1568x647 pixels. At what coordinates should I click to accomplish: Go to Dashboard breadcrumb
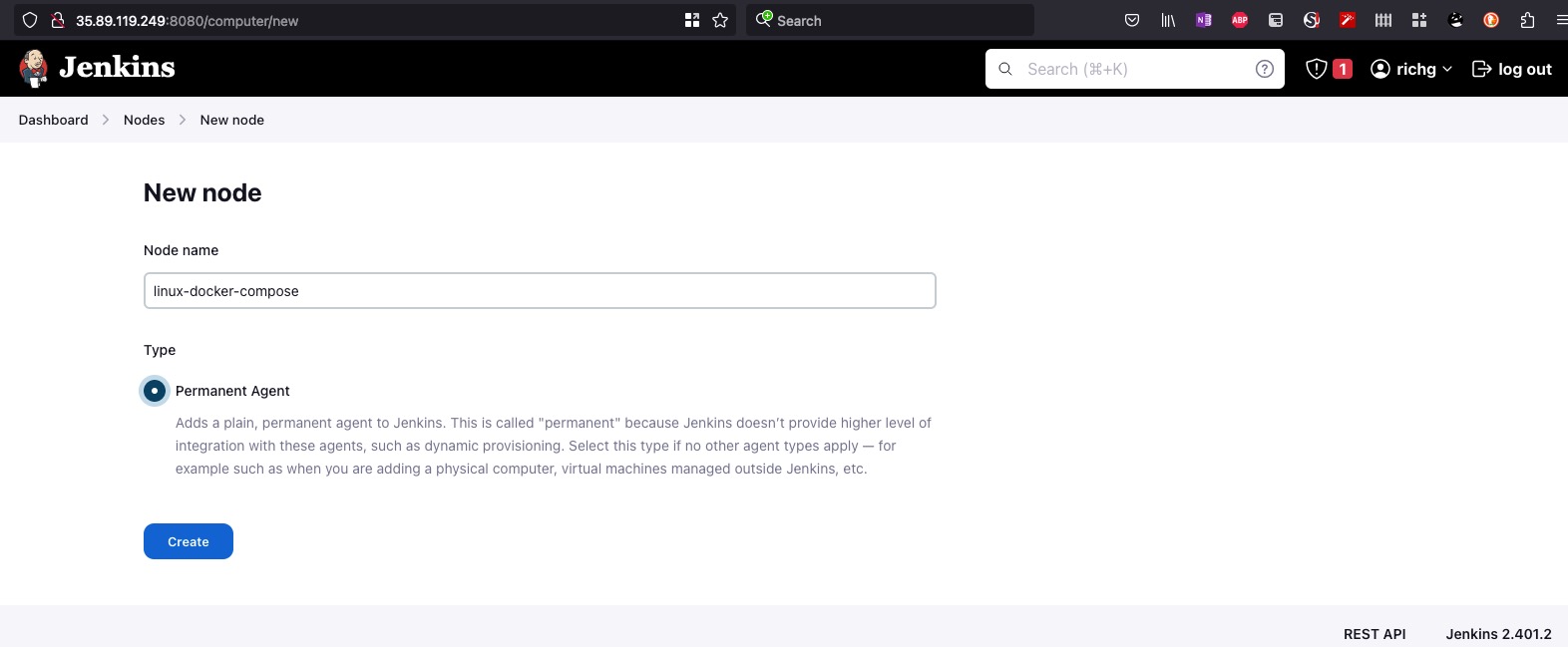coord(54,120)
